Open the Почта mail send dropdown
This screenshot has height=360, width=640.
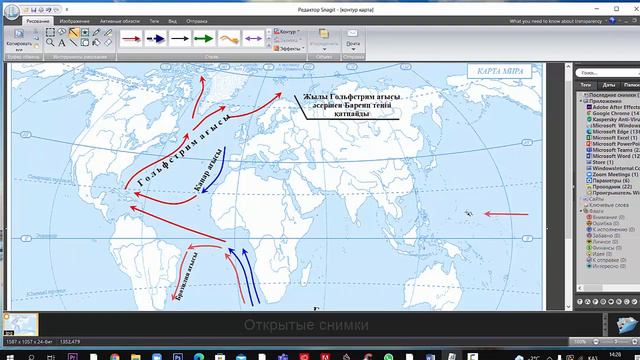pyautogui.click(x=353, y=40)
